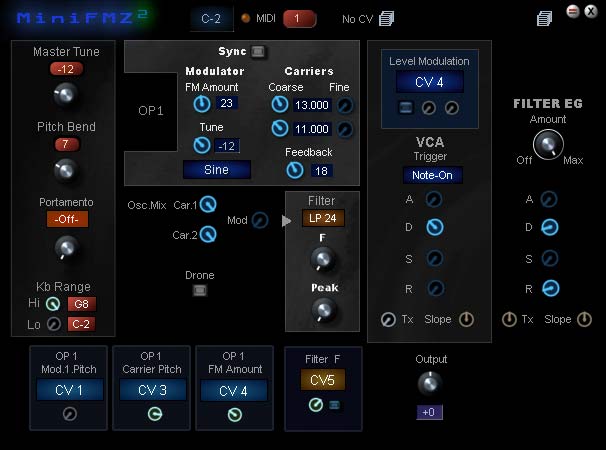
Task: Click the FM Amount knob
Action: pos(202,104)
